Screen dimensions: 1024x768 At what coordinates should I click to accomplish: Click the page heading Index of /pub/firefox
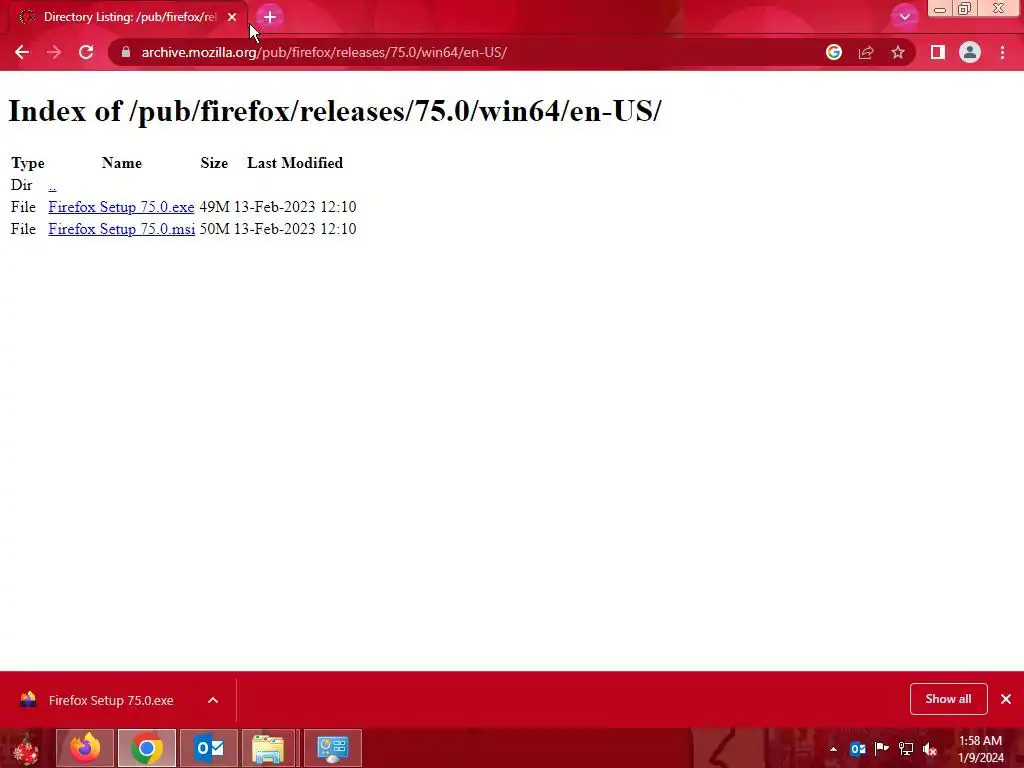click(335, 111)
